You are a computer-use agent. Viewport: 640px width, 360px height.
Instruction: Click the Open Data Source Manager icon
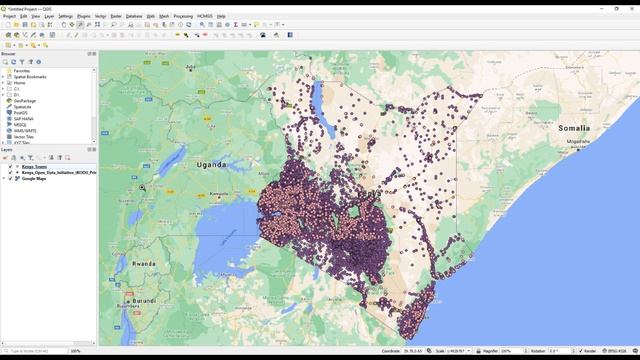pos(8,35)
